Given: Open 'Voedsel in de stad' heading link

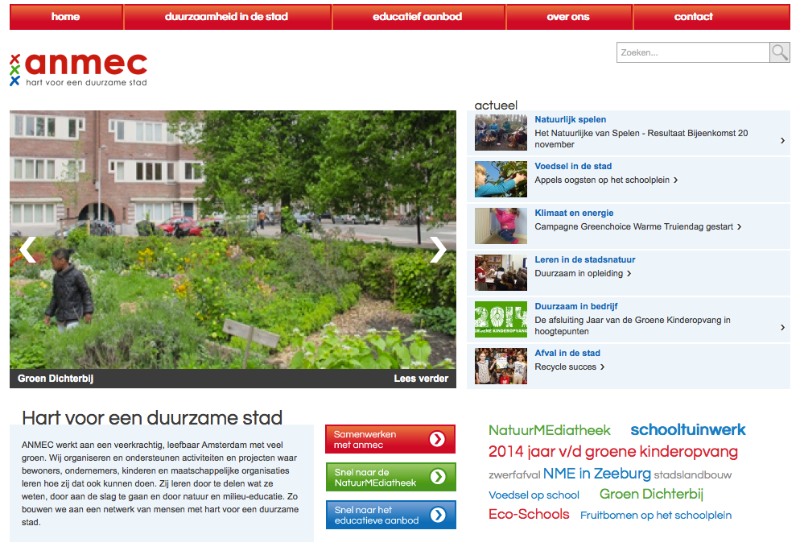Looking at the screenshot, I should pos(573,166).
